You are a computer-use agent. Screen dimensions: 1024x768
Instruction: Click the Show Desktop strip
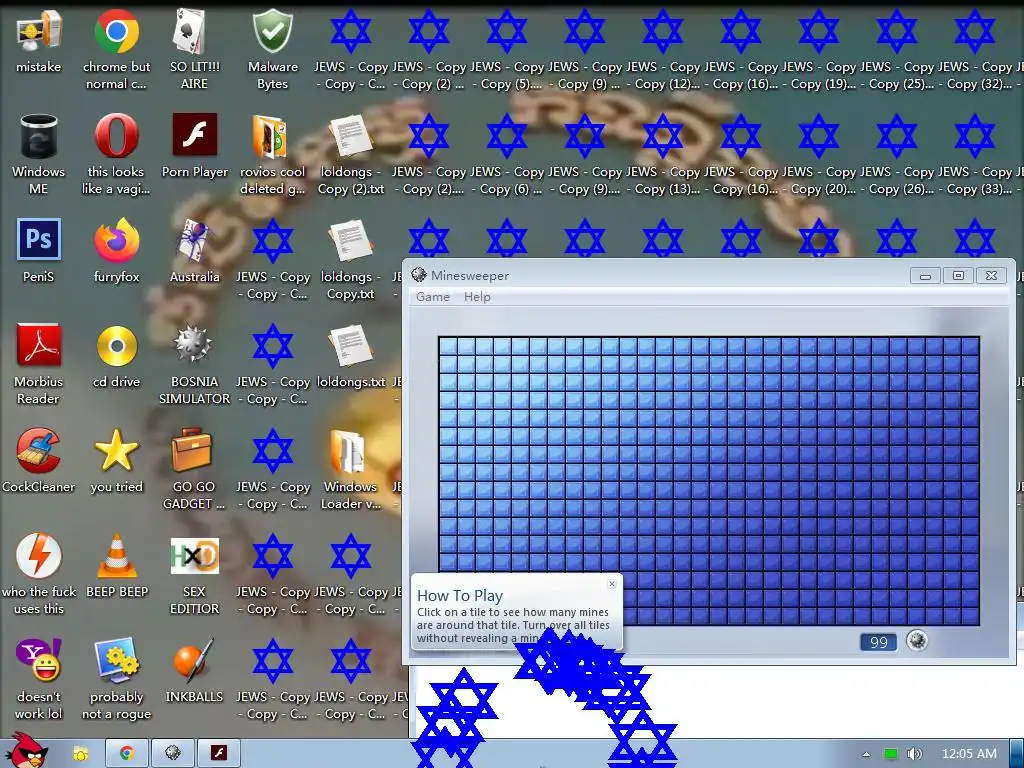(1017, 754)
